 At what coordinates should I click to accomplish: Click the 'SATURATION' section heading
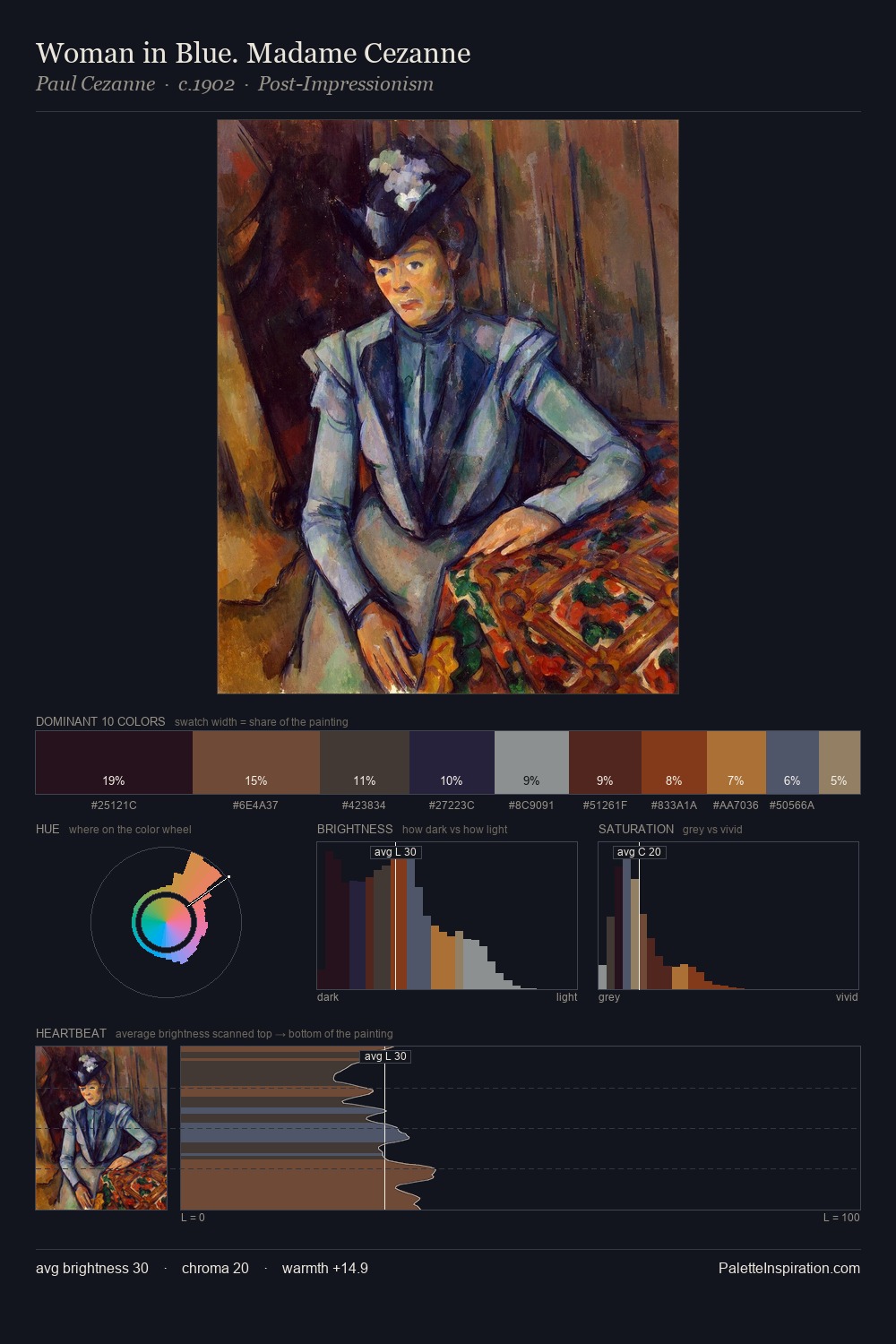(x=636, y=829)
